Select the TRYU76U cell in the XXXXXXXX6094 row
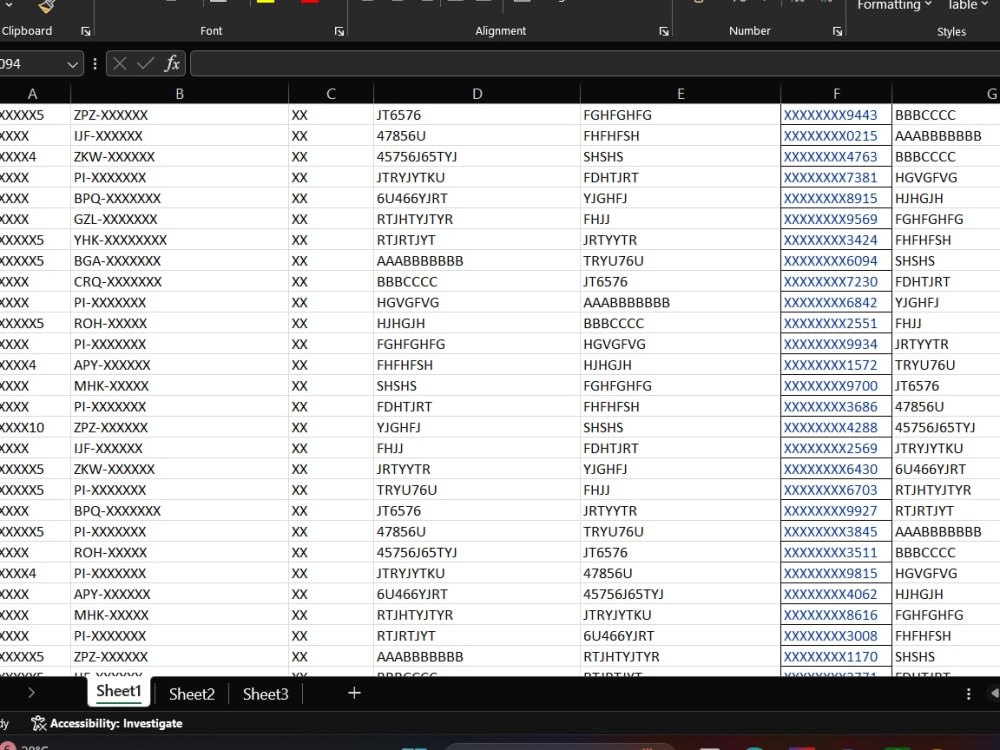This screenshot has height=750, width=1000. pos(680,261)
